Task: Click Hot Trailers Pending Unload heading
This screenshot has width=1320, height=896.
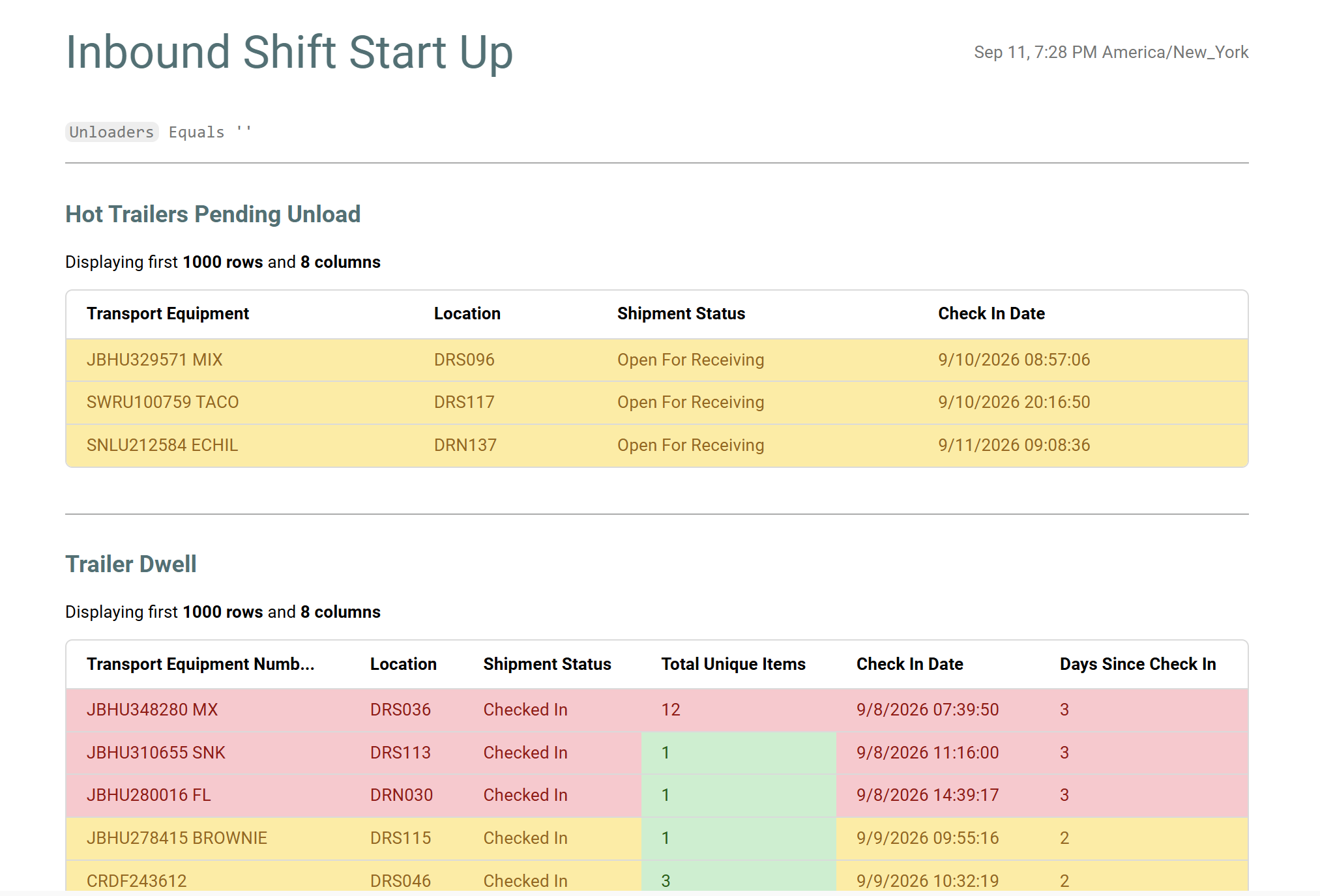Action: click(x=213, y=214)
